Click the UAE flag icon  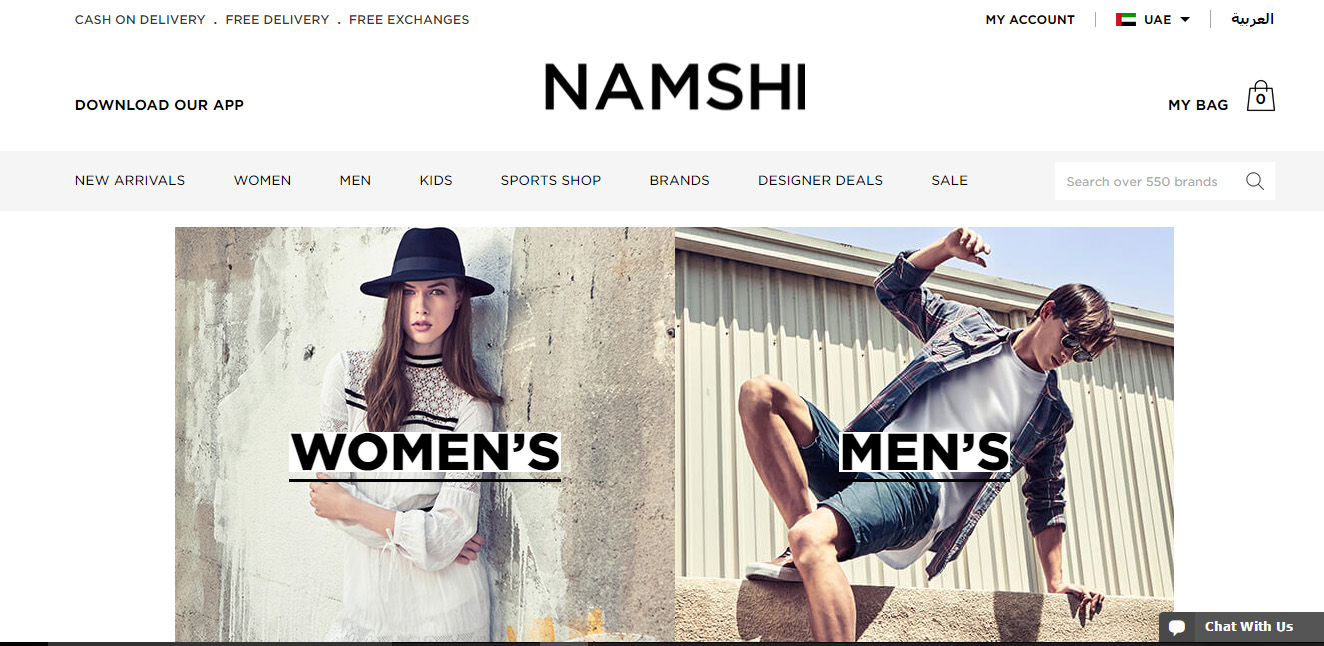(x=1126, y=19)
